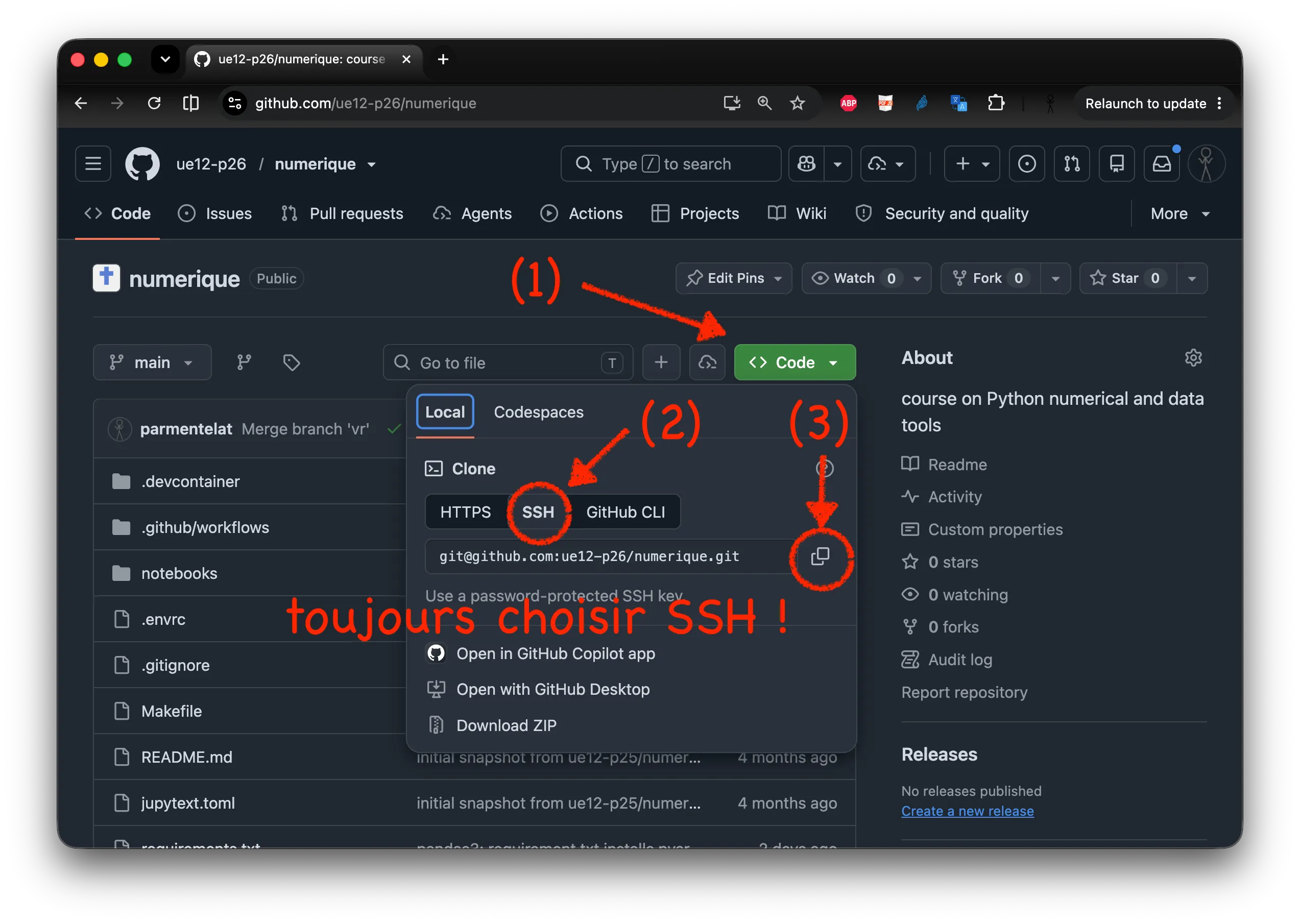Click the ue12-p26 organization link

click(211, 164)
